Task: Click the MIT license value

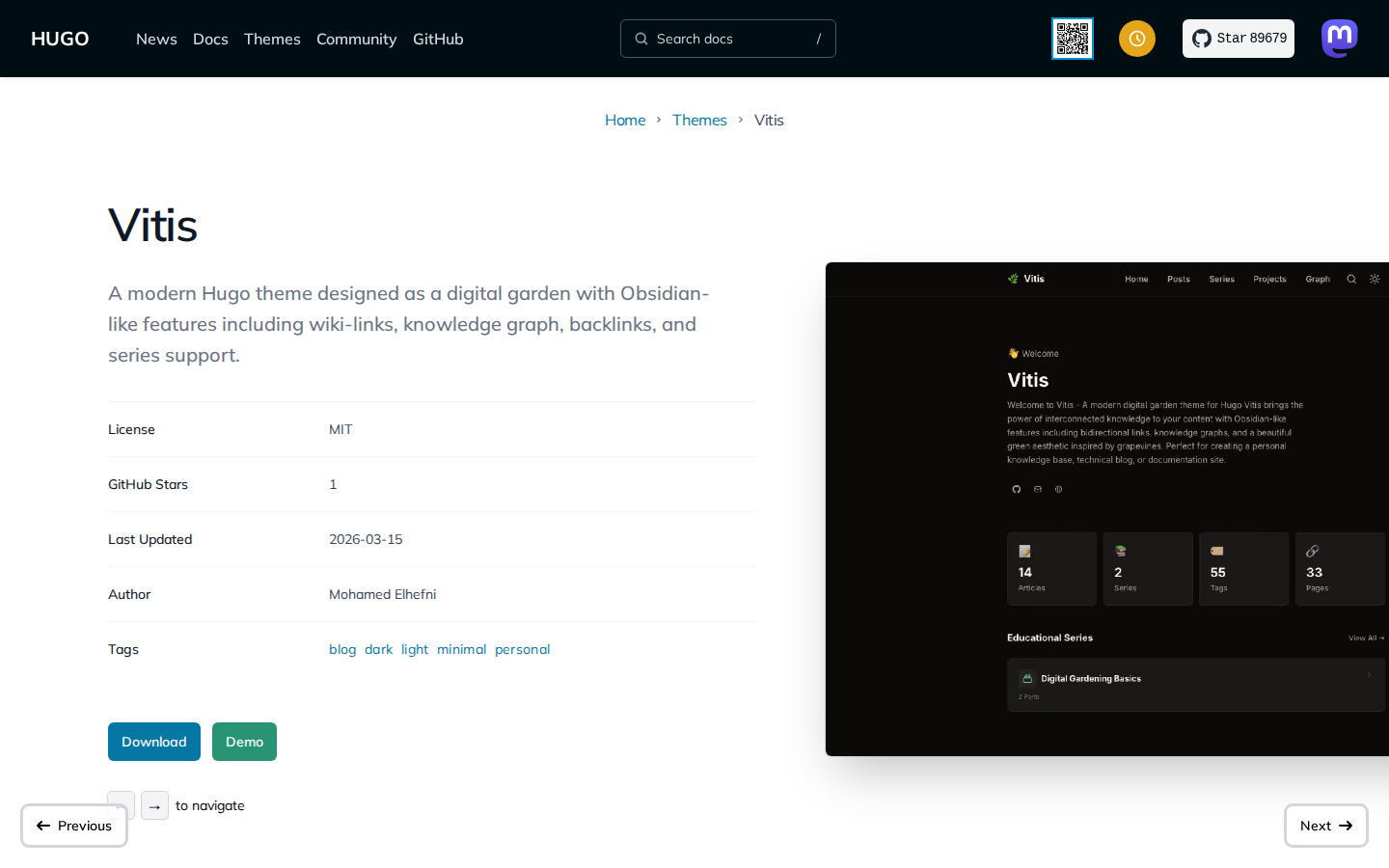Action: 340,429
